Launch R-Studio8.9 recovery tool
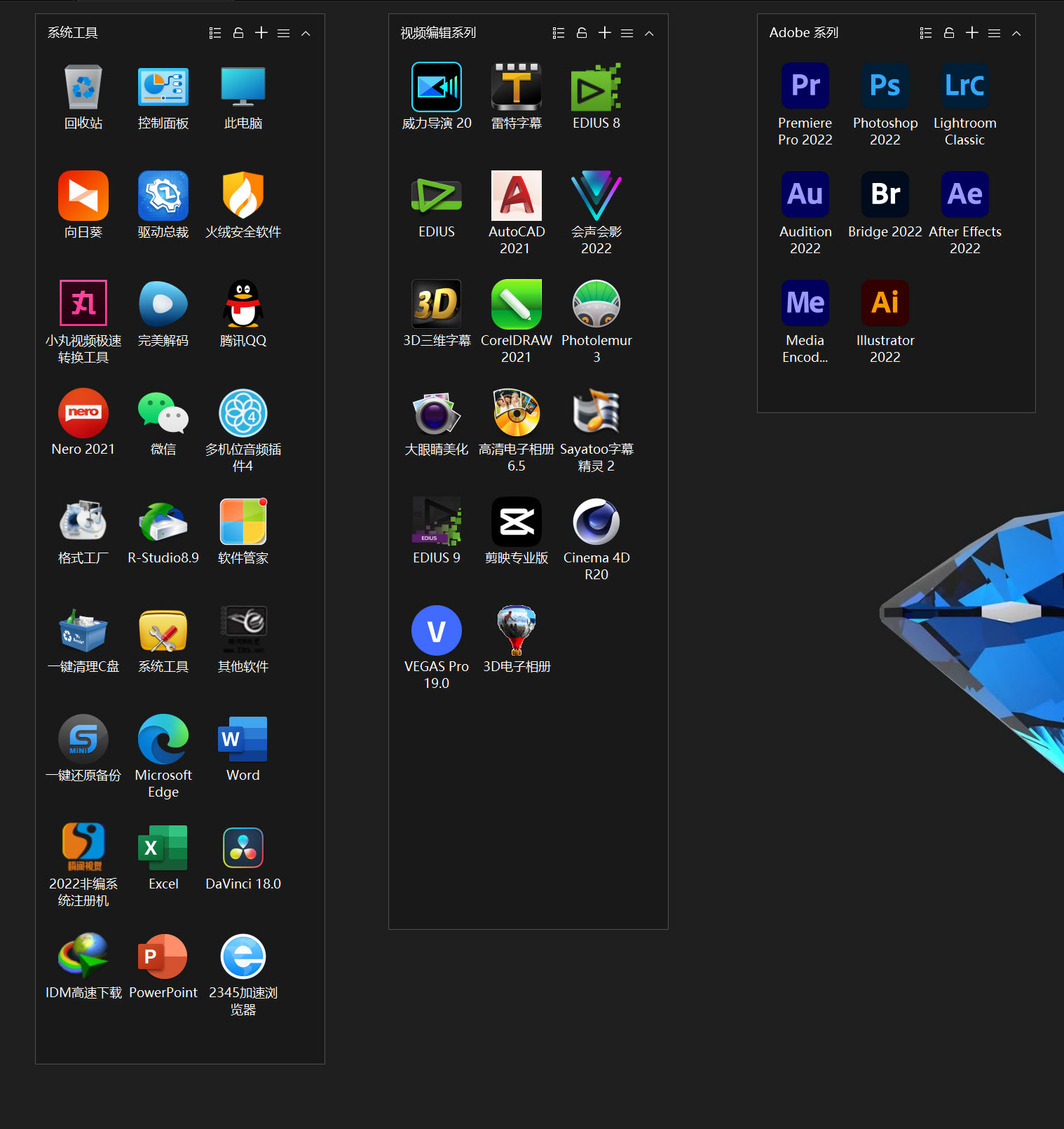The height and width of the screenshot is (1129, 1064). [x=163, y=522]
